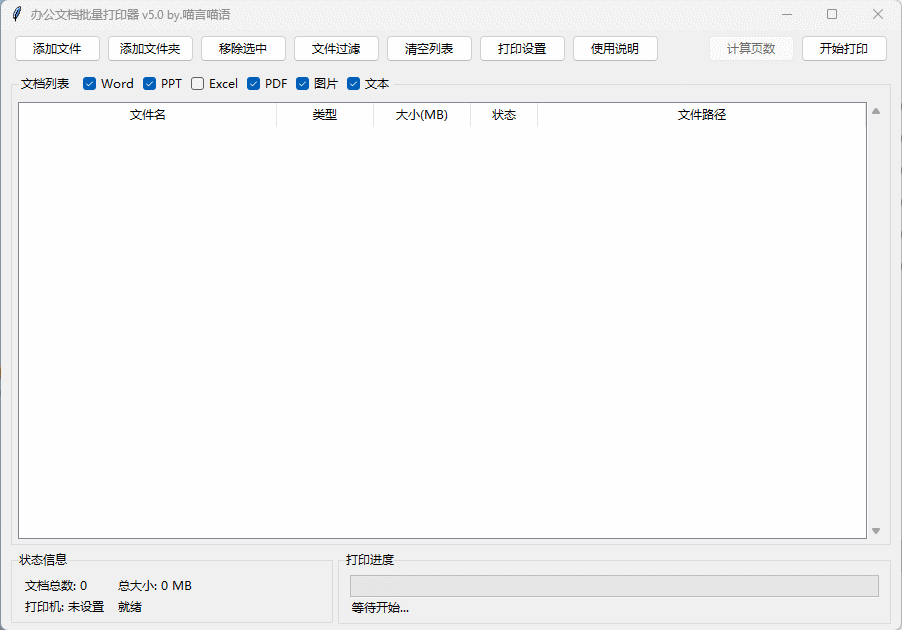Viewport: 902px width, 630px height.
Task: Toggle the 文本 text checkbox
Action: coord(353,84)
